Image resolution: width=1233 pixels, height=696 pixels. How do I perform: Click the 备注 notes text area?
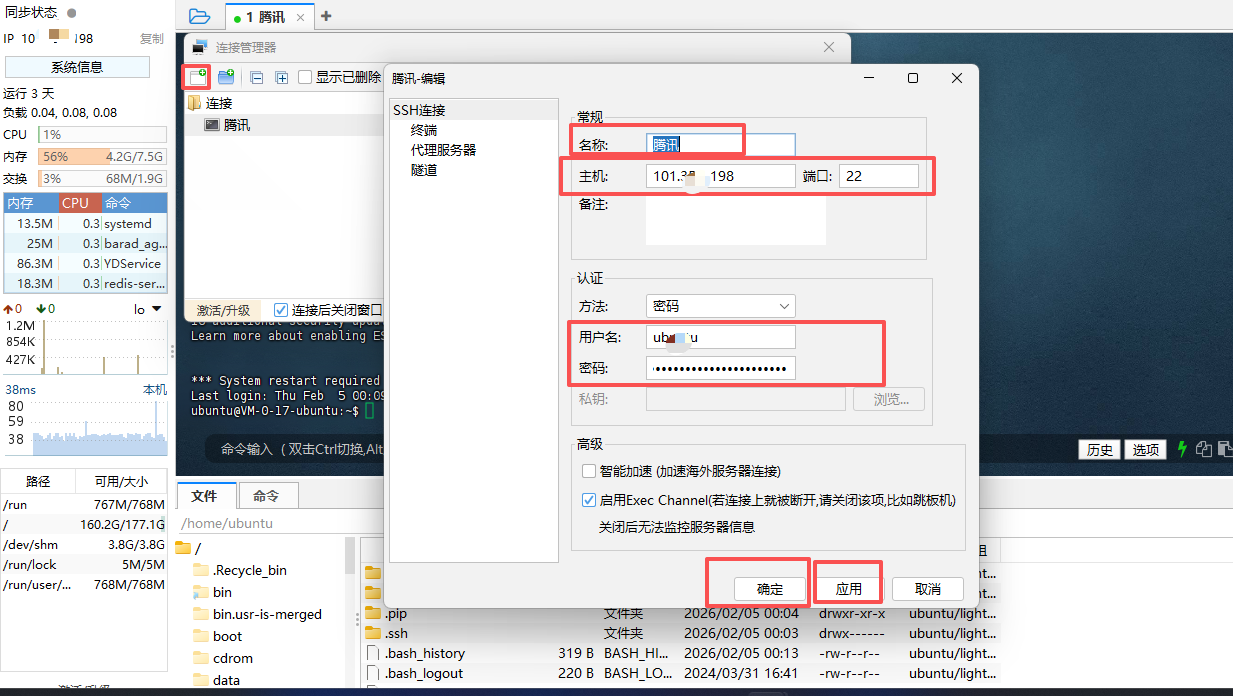pos(735,220)
